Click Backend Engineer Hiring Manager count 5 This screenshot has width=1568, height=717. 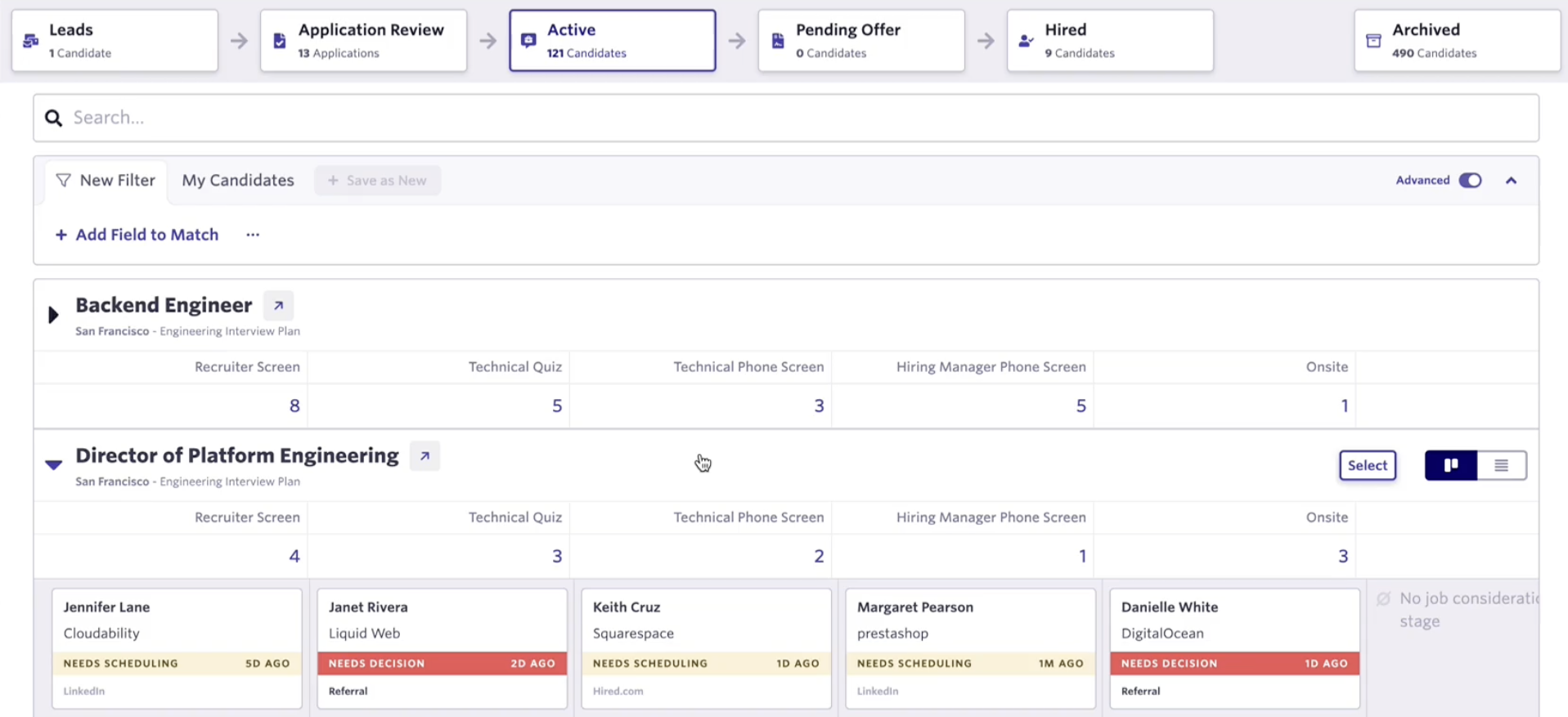coord(1081,406)
